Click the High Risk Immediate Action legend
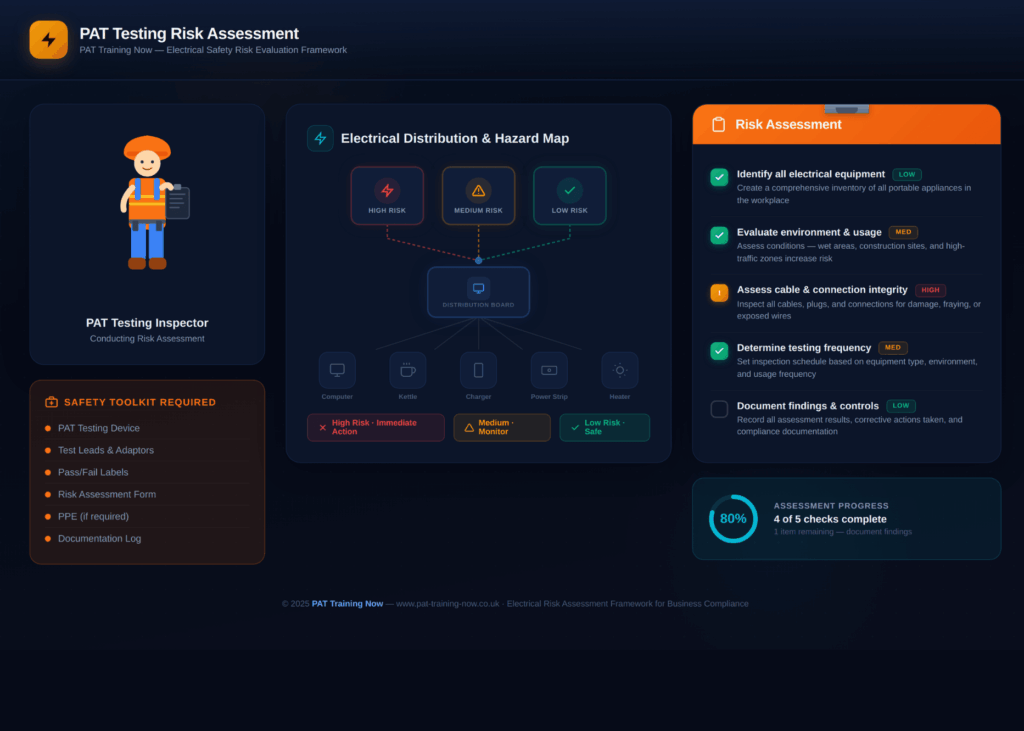Screen dimensions: 1024x731 (375, 427)
